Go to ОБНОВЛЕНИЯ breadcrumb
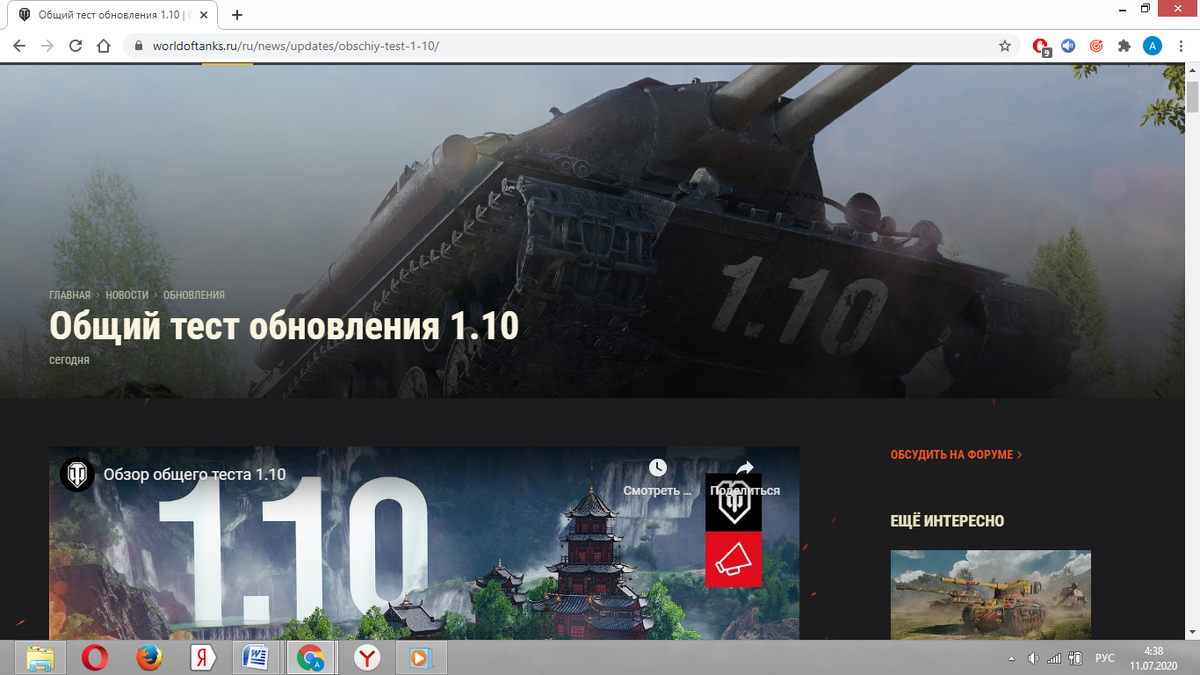This screenshot has width=1200, height=675. click(194, 295)
